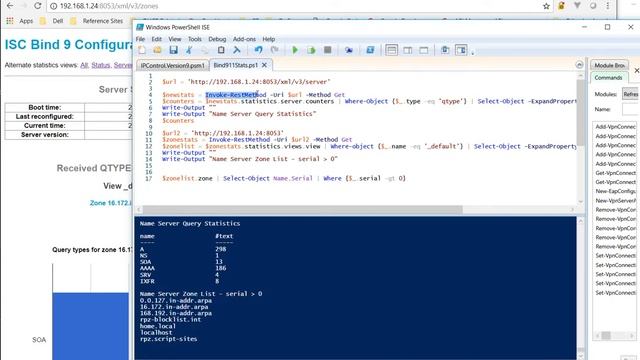Open the Add-ons menu

[244, 39]
